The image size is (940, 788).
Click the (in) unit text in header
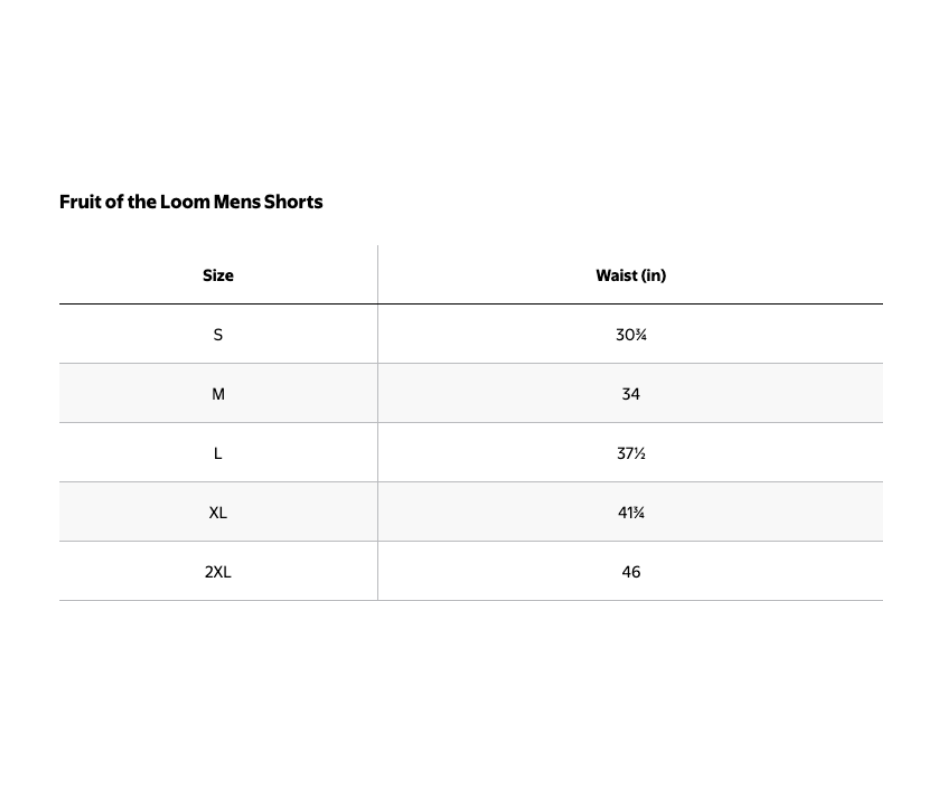654,275
